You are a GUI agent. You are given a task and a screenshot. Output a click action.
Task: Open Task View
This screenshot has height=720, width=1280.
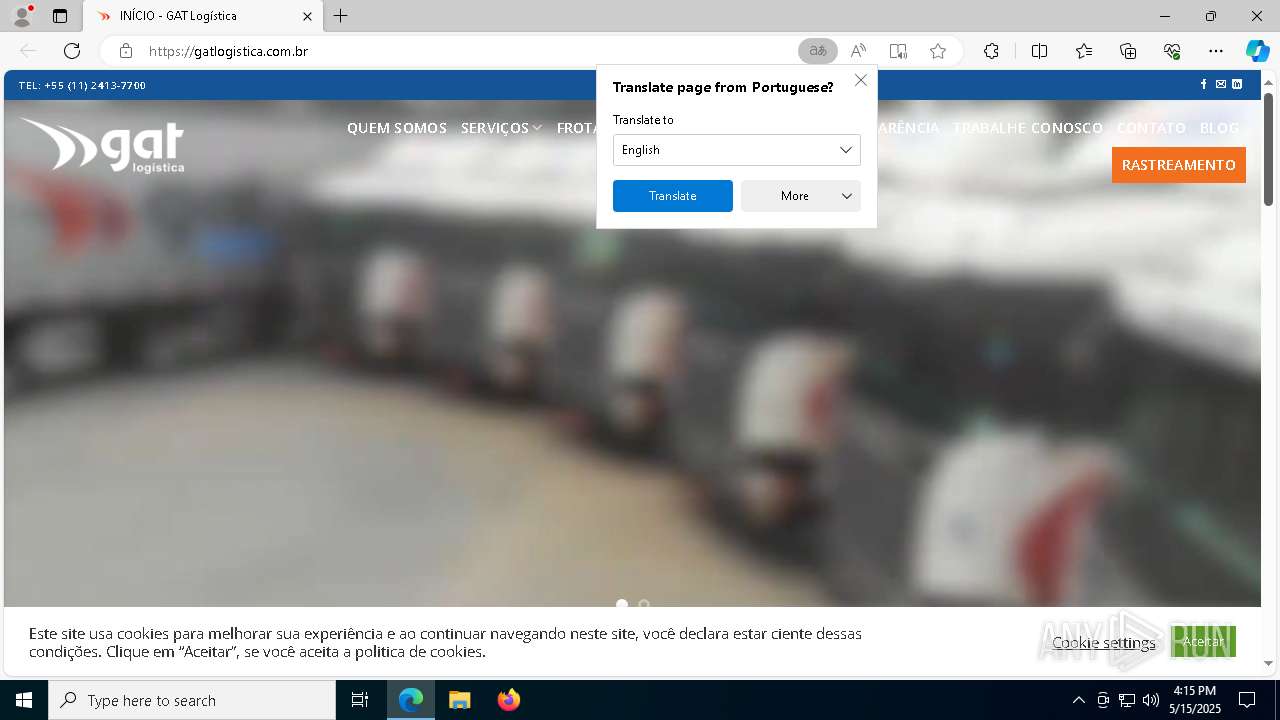click(x=360, y=700)
